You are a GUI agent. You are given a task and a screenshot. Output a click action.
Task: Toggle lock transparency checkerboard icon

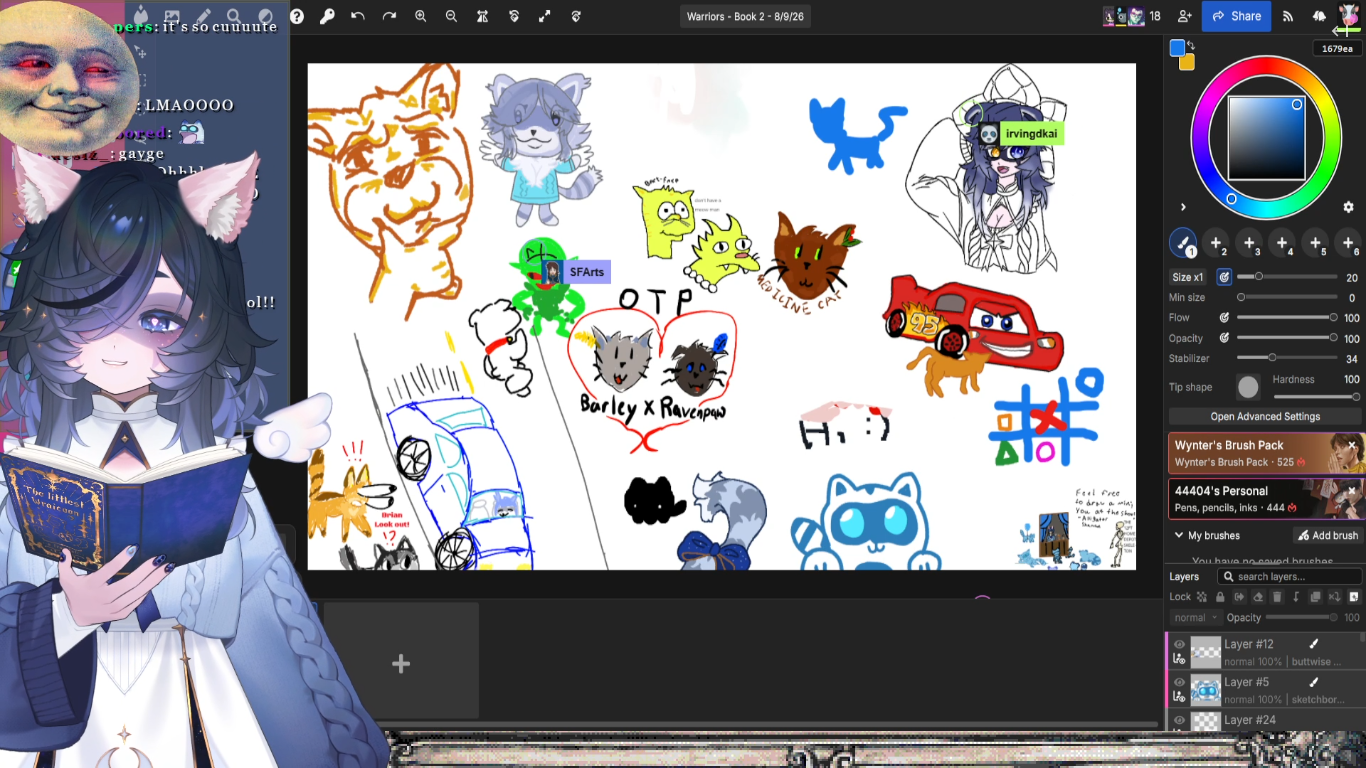1202,597
